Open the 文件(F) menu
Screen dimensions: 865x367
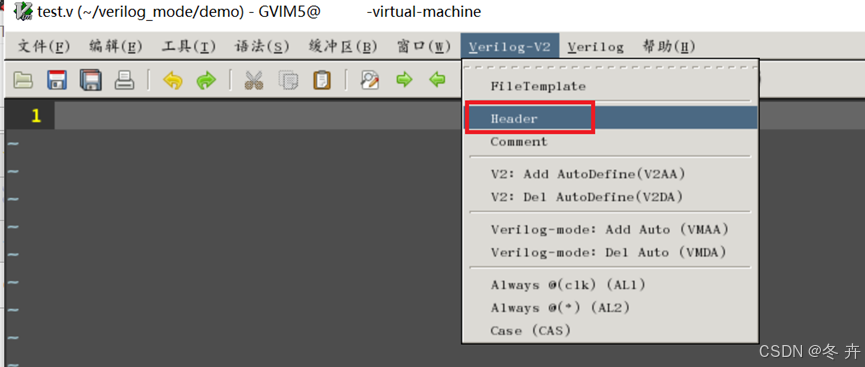pos(44,46)
